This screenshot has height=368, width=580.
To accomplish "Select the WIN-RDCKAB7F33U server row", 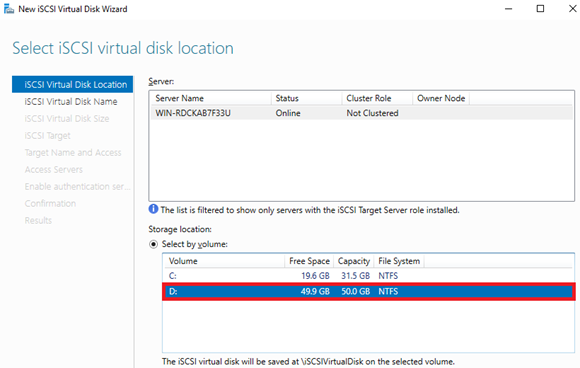I will coord(362,113).
